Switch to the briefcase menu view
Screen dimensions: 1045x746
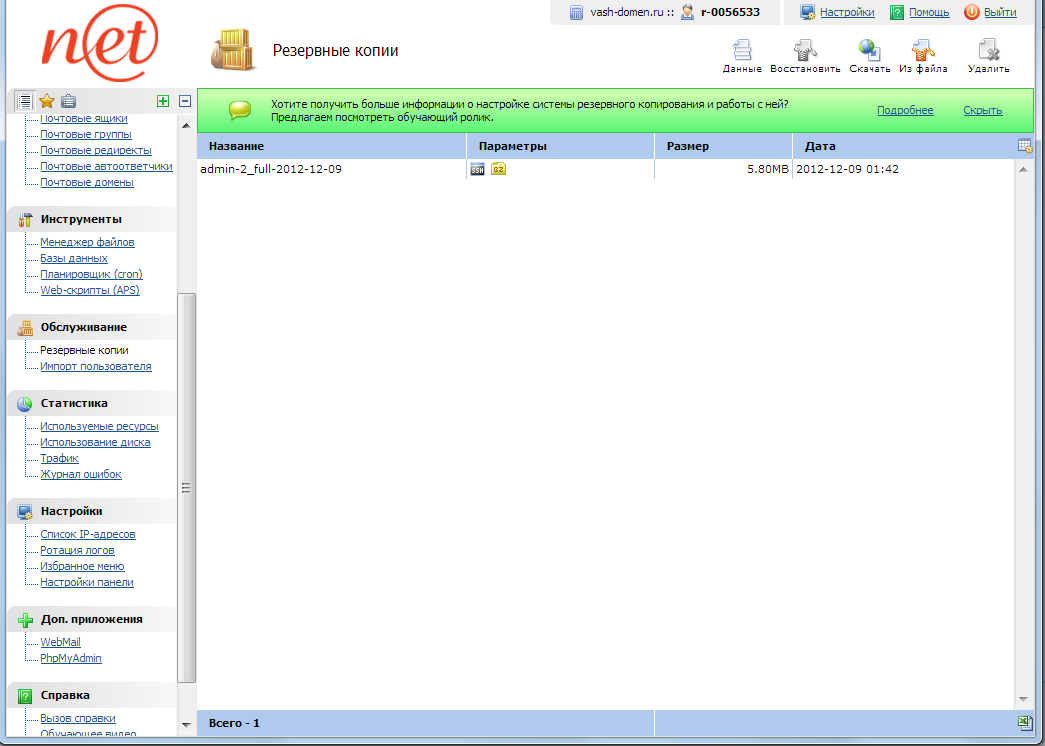coord(68,101)
